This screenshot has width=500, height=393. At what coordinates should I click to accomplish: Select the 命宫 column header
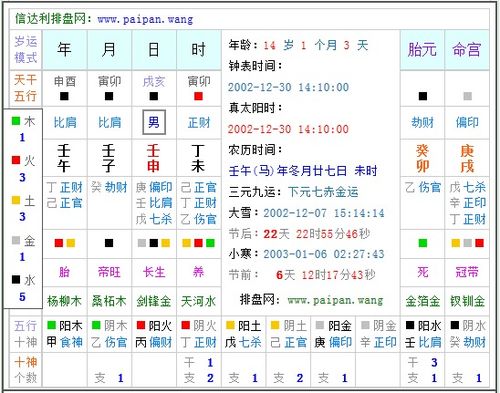[x=467, y=50]
